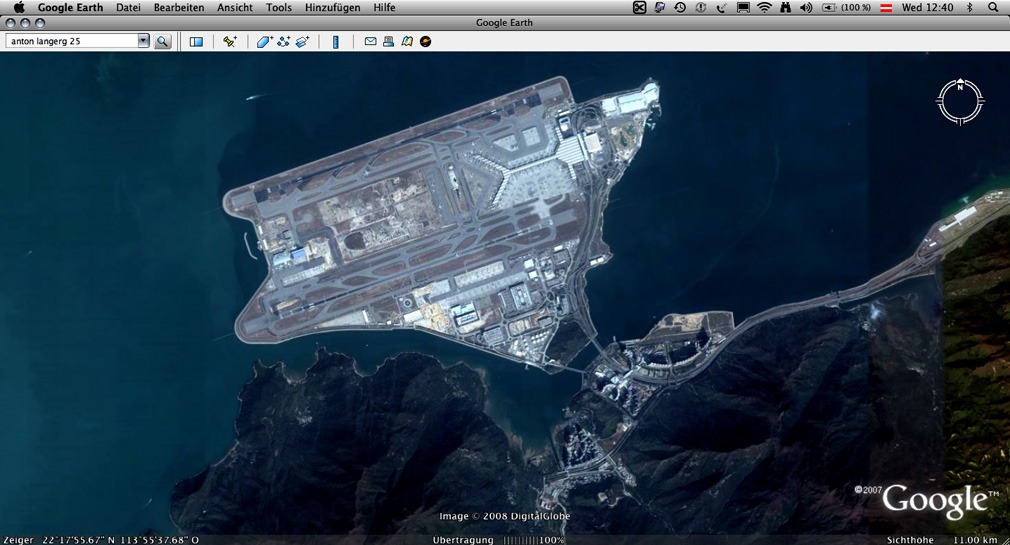Show the ruler measuring tool
The height and width of the screenshot is (545, 1010).
coord(336,42)
